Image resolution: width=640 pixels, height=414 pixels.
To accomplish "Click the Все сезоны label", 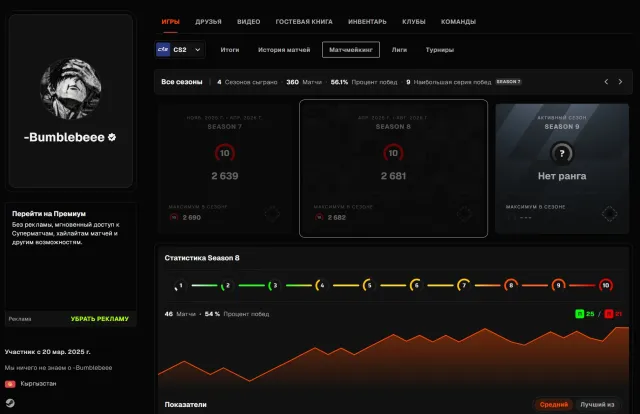I will point(182,82).
